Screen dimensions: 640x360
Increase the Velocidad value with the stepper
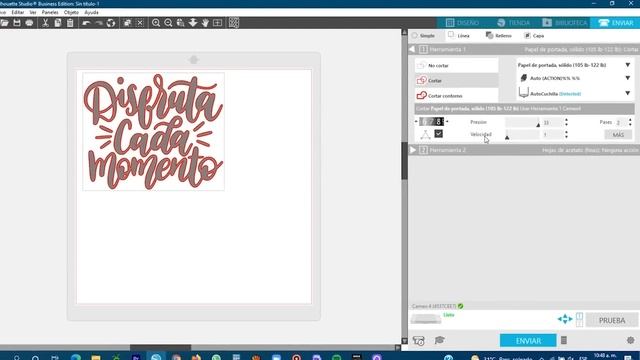566,132
